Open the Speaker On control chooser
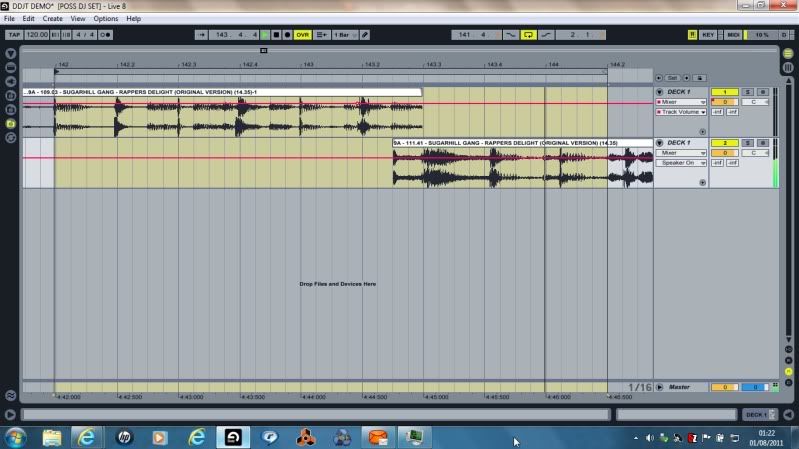This screenshot has width=799, height=449. coord(681,162)
